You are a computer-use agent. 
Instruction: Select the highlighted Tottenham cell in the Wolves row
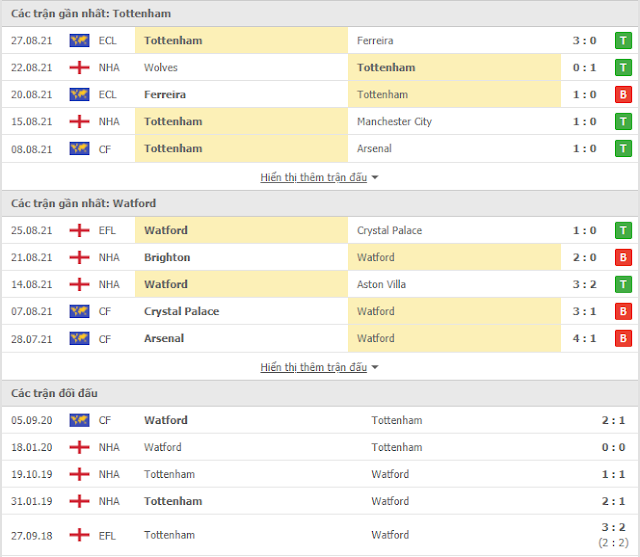454,67
